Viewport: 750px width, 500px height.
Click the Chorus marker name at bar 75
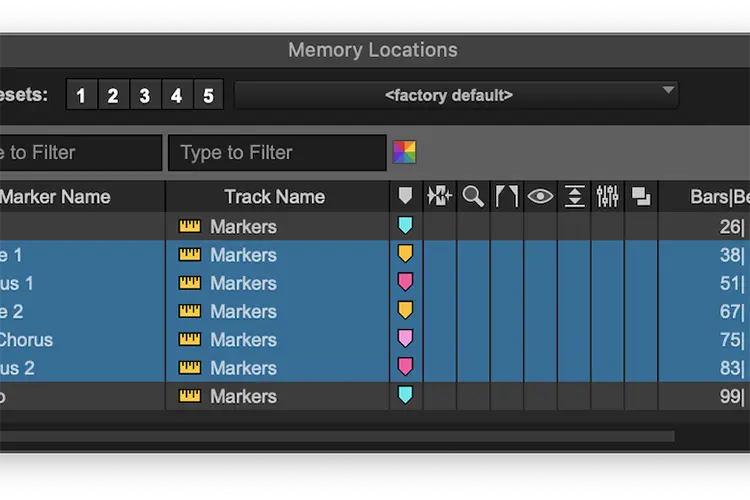pos(26,340)
